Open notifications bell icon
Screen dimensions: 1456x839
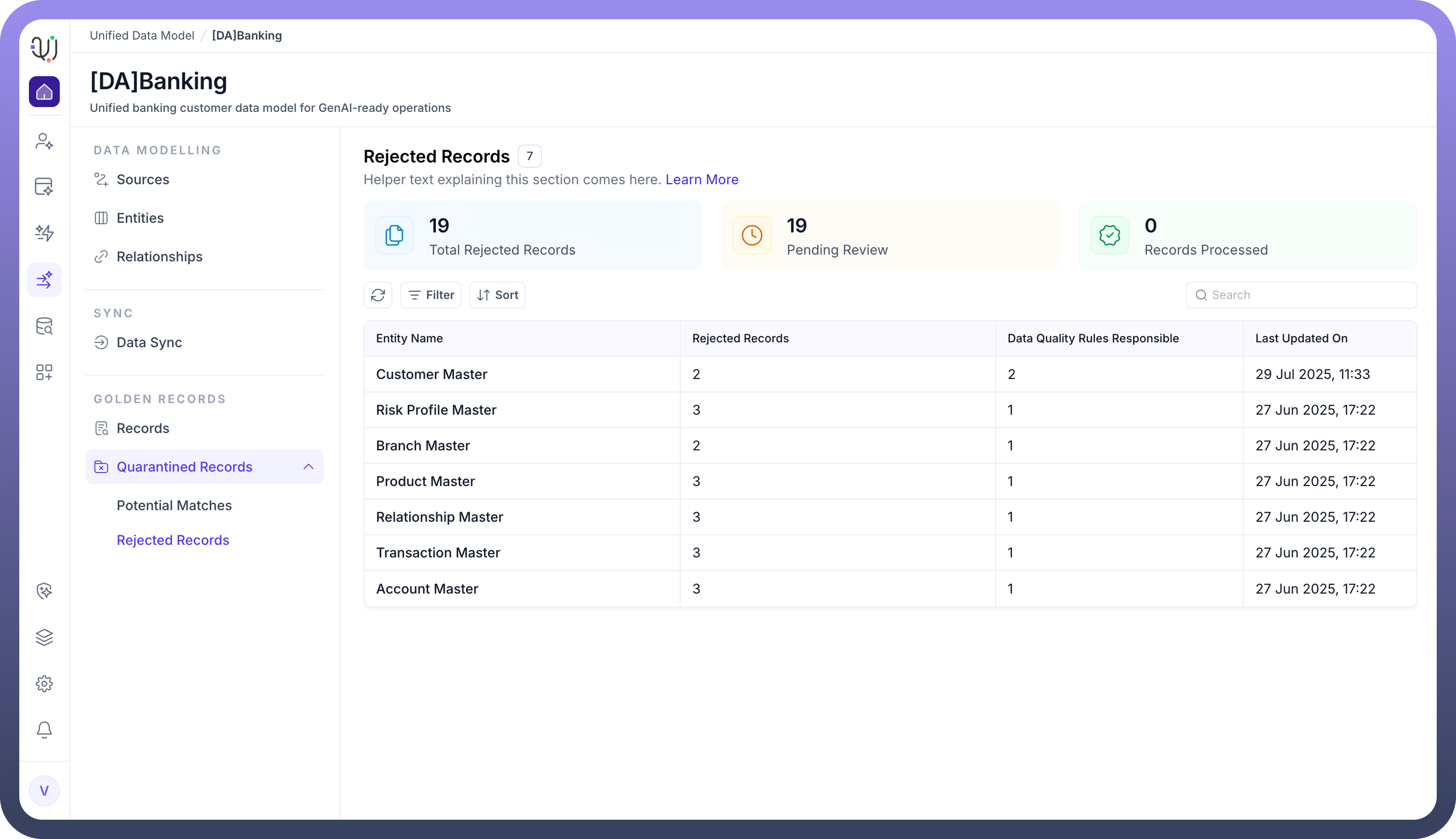coord(44,730)
